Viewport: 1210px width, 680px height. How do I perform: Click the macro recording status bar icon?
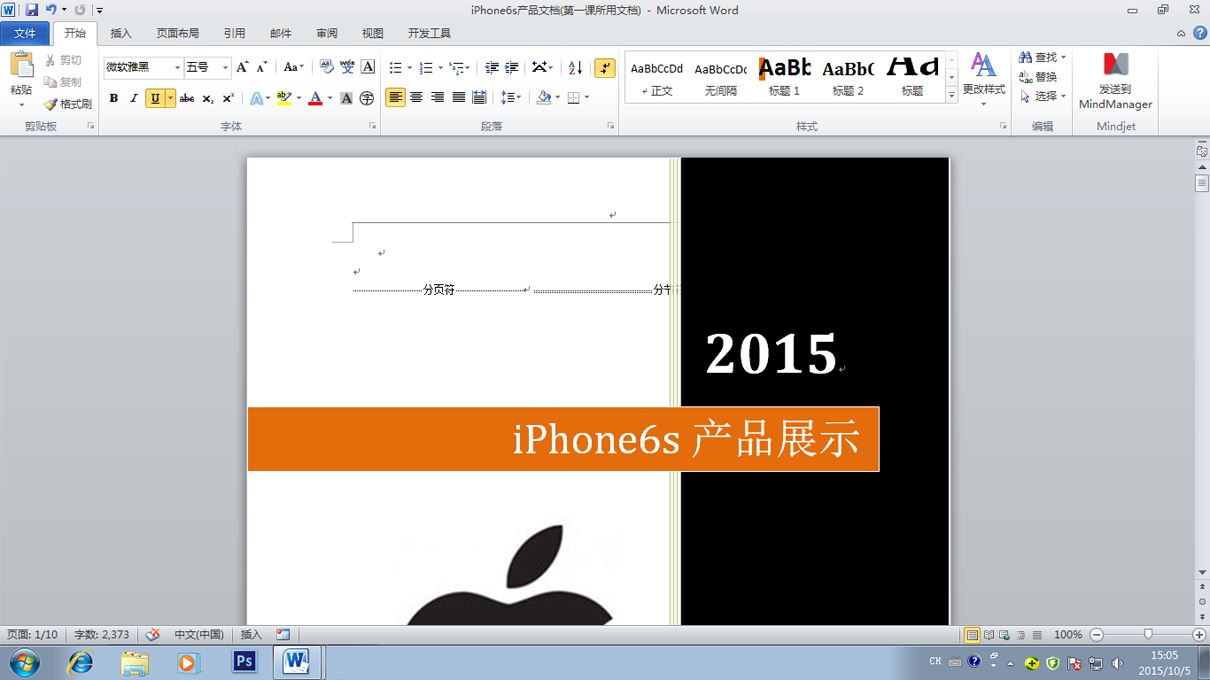(x=283, y=634)
